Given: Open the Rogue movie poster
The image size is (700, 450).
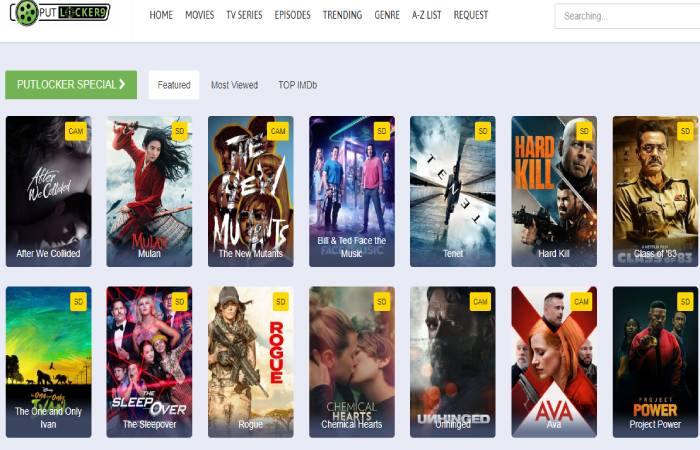Looking at the screenshot, I should 250,362.
